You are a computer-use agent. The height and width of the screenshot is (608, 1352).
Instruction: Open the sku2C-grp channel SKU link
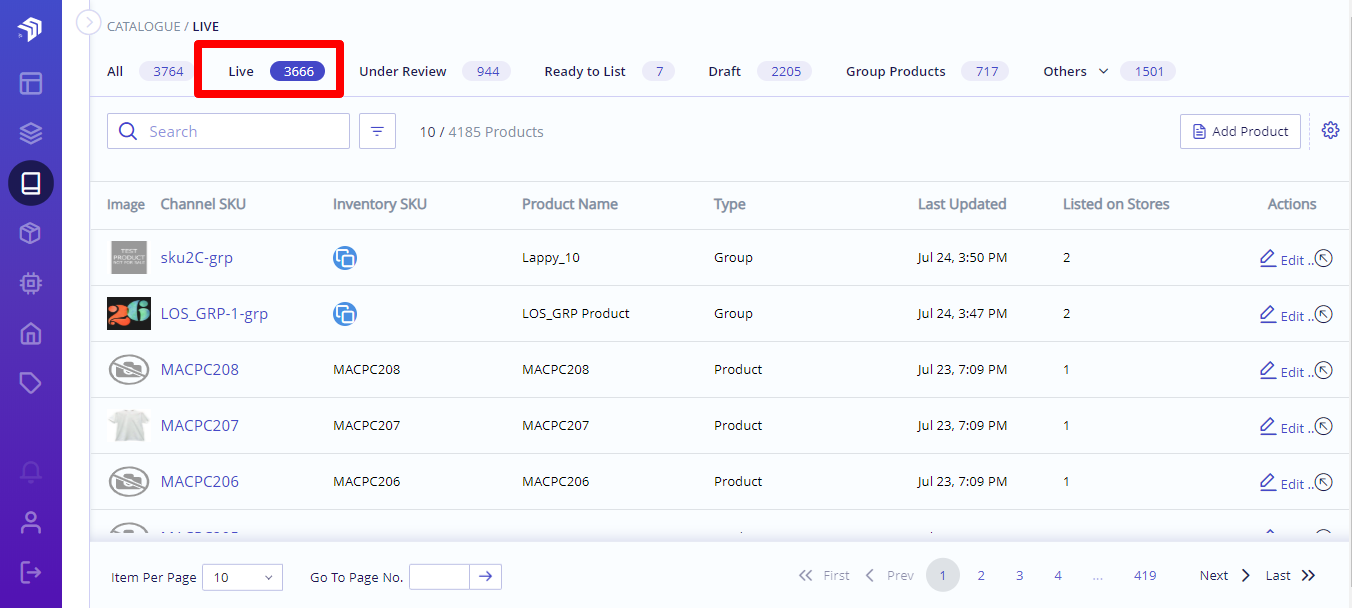[196, 257]
